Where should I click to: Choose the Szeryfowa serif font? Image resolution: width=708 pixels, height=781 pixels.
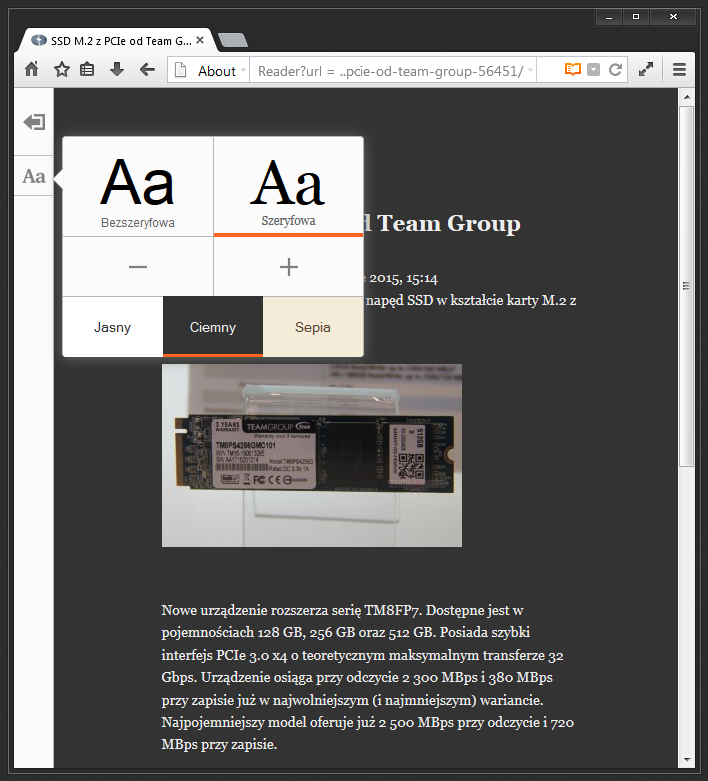click(288, 187)
